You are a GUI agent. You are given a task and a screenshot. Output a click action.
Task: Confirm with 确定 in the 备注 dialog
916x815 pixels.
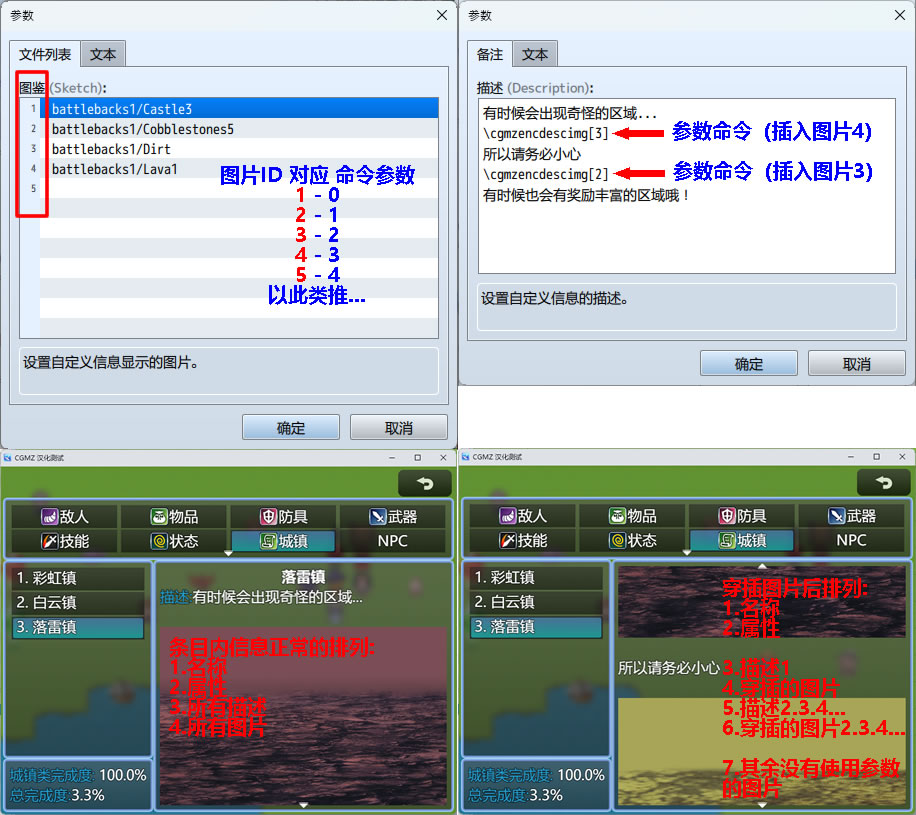(749, 363)
